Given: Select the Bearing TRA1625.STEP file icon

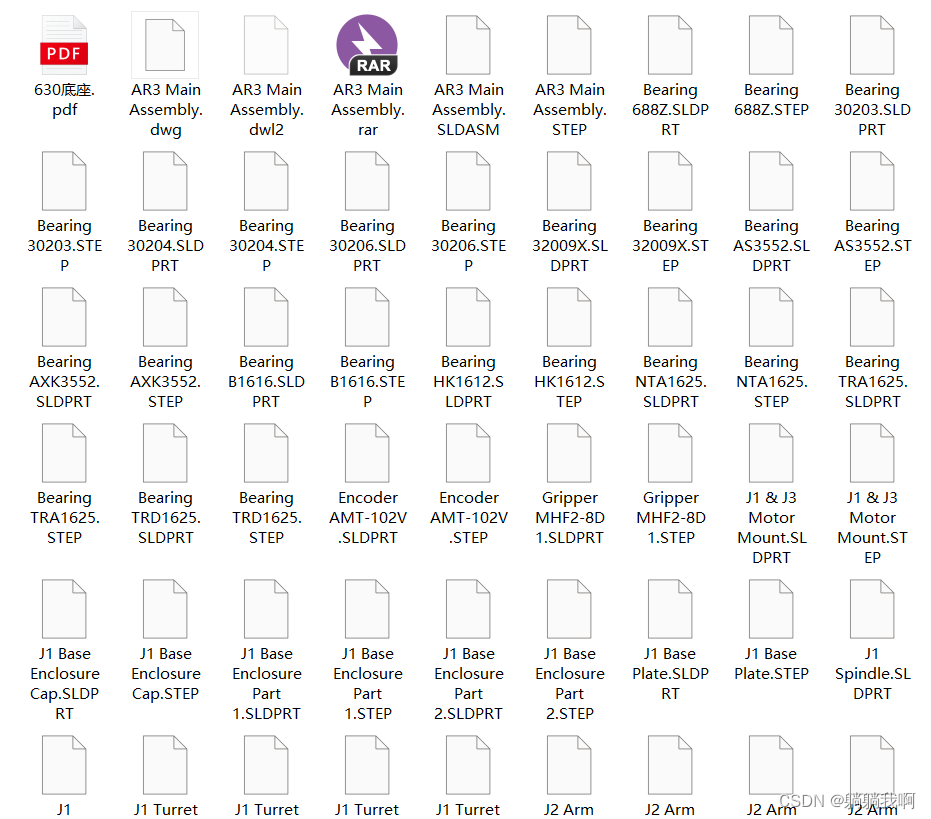Looking at the screenshot, I should (64, 453).
